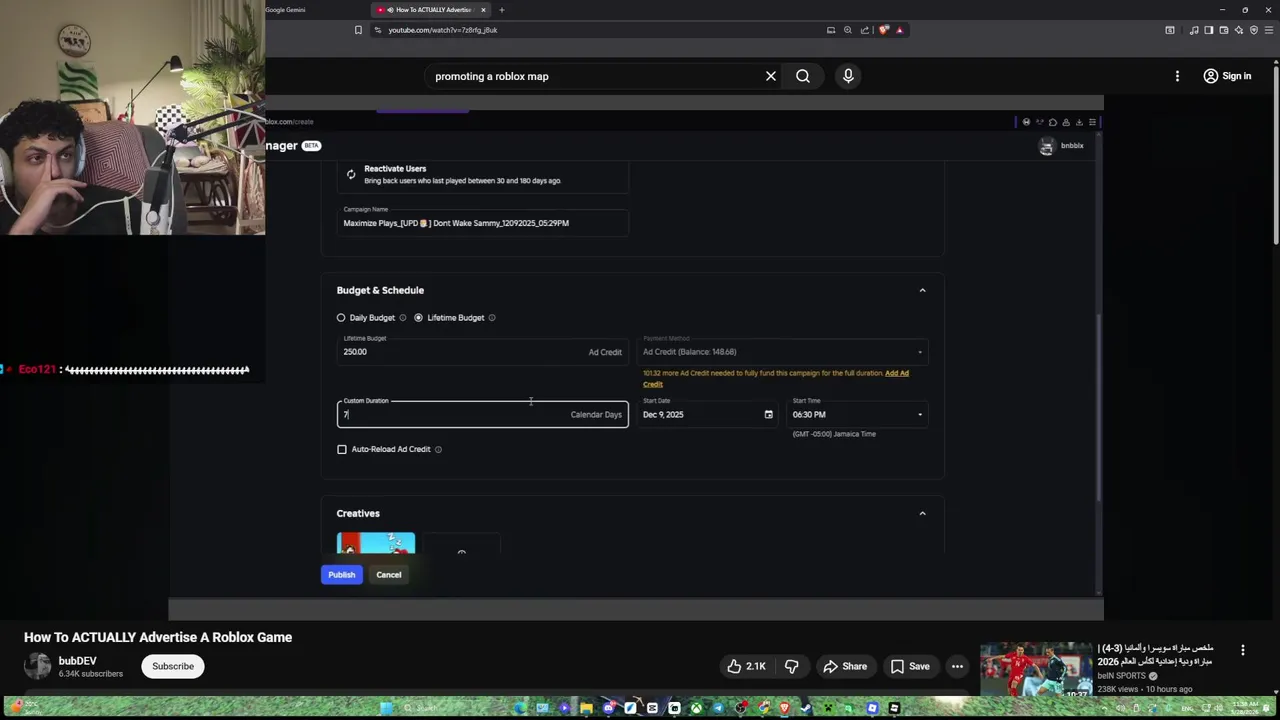Click Sign in on YouTube

[1227, 76]
